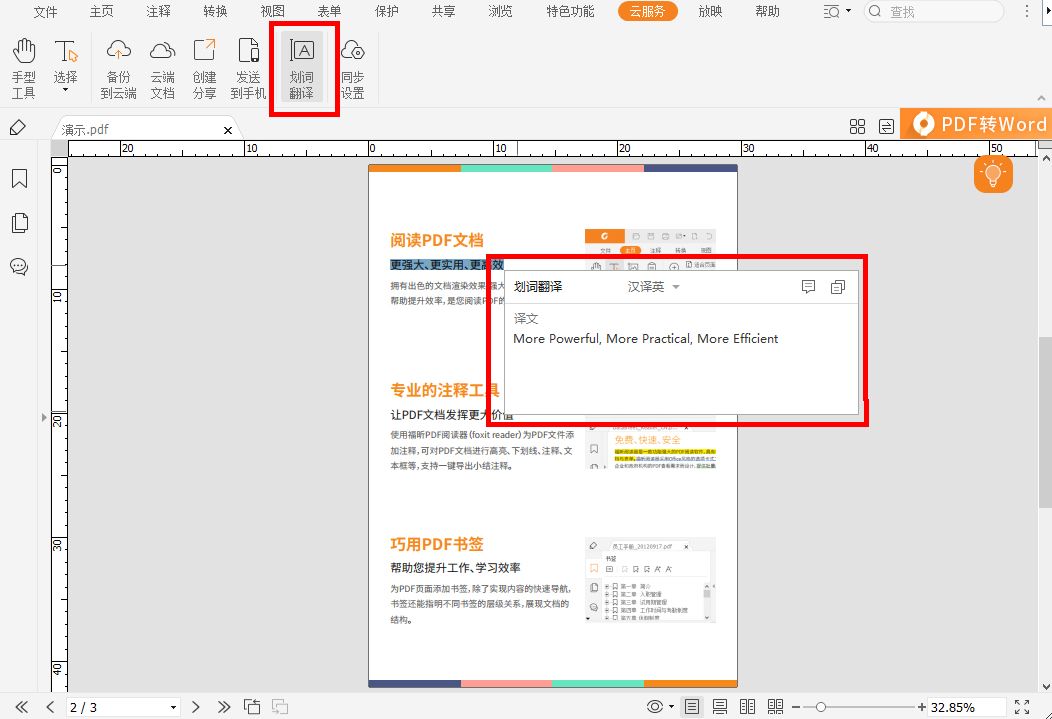The height and width of the screenshot is (719, 1052).
Task: Enable facing pages layout mode
Action: (746, 706)
